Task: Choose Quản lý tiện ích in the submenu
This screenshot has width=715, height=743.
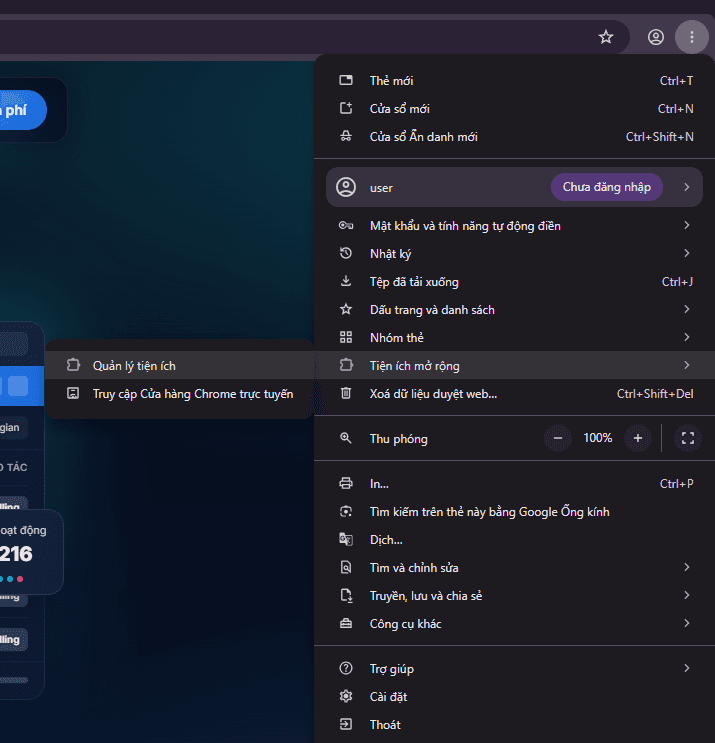Action: [x=180, y=365]
